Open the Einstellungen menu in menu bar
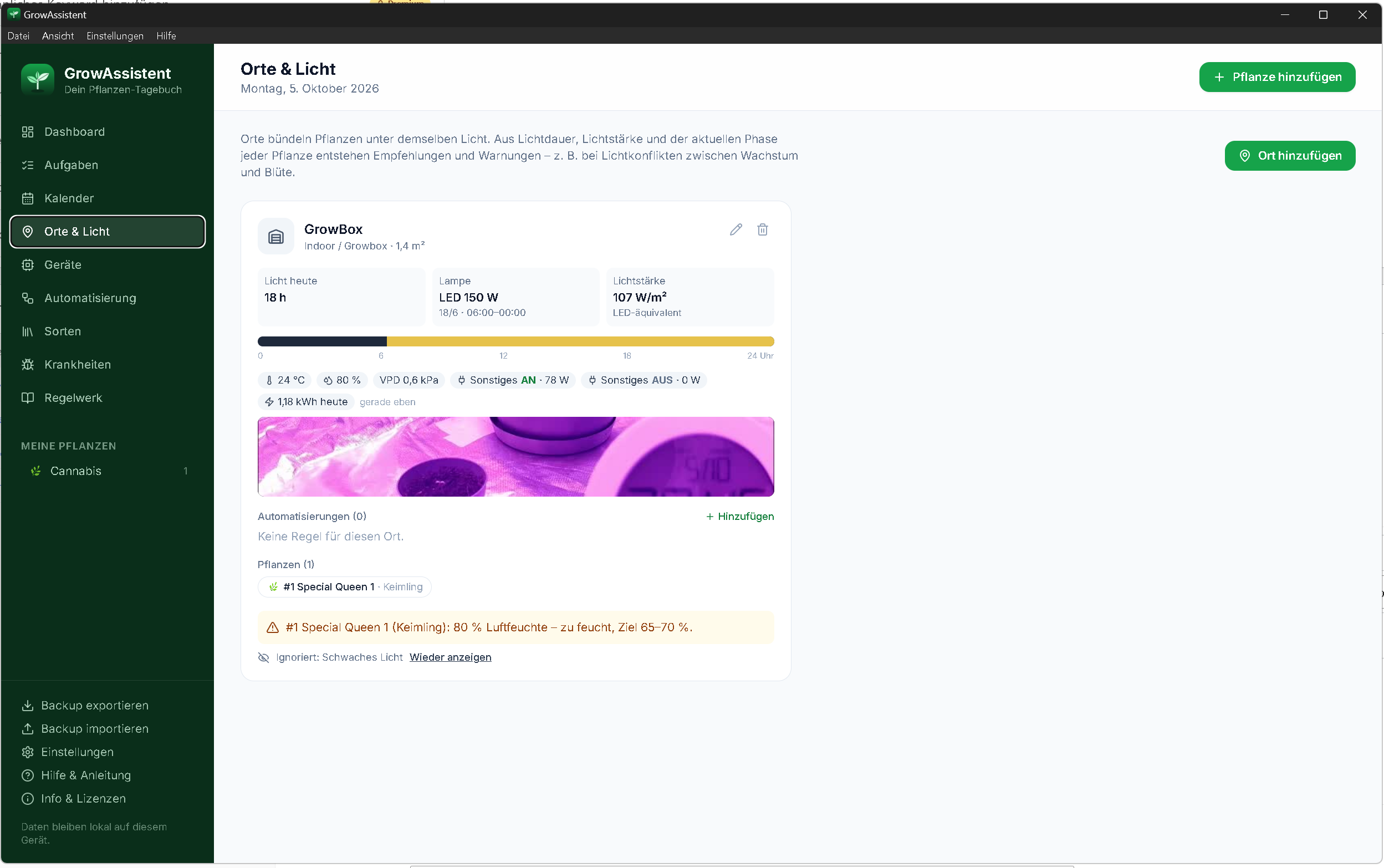This screenshot has width=1384, height=868. (x=115, y=35)
